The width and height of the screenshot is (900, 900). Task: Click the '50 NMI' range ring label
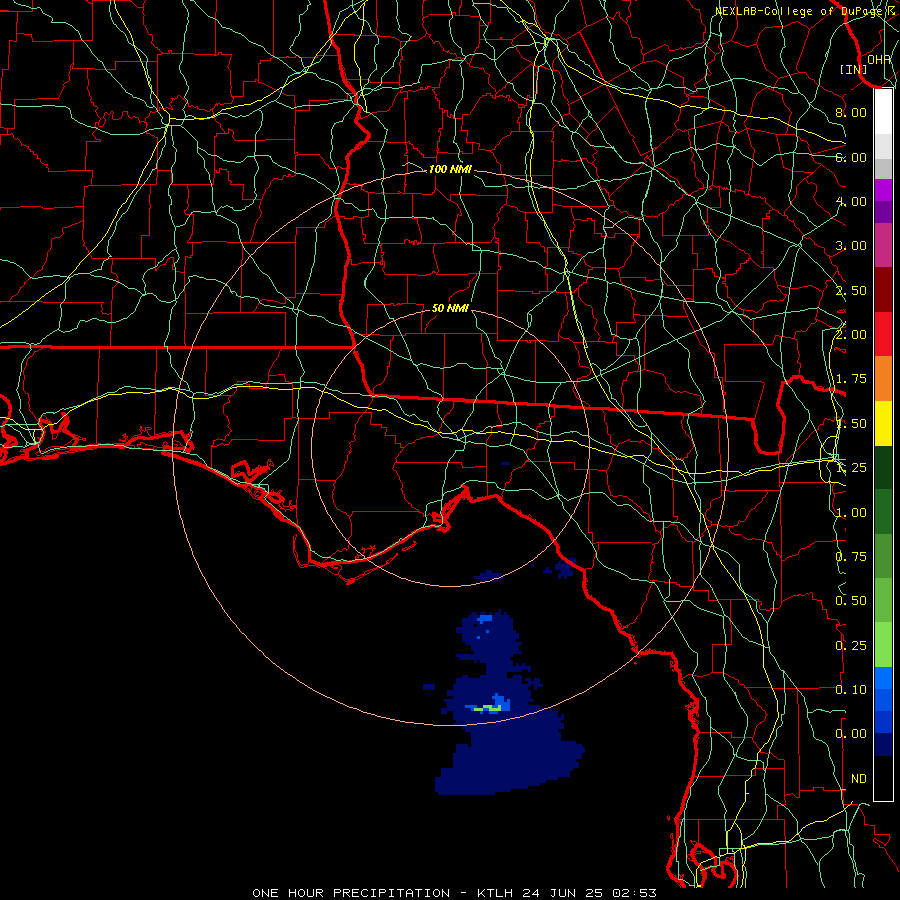point(450,308)
